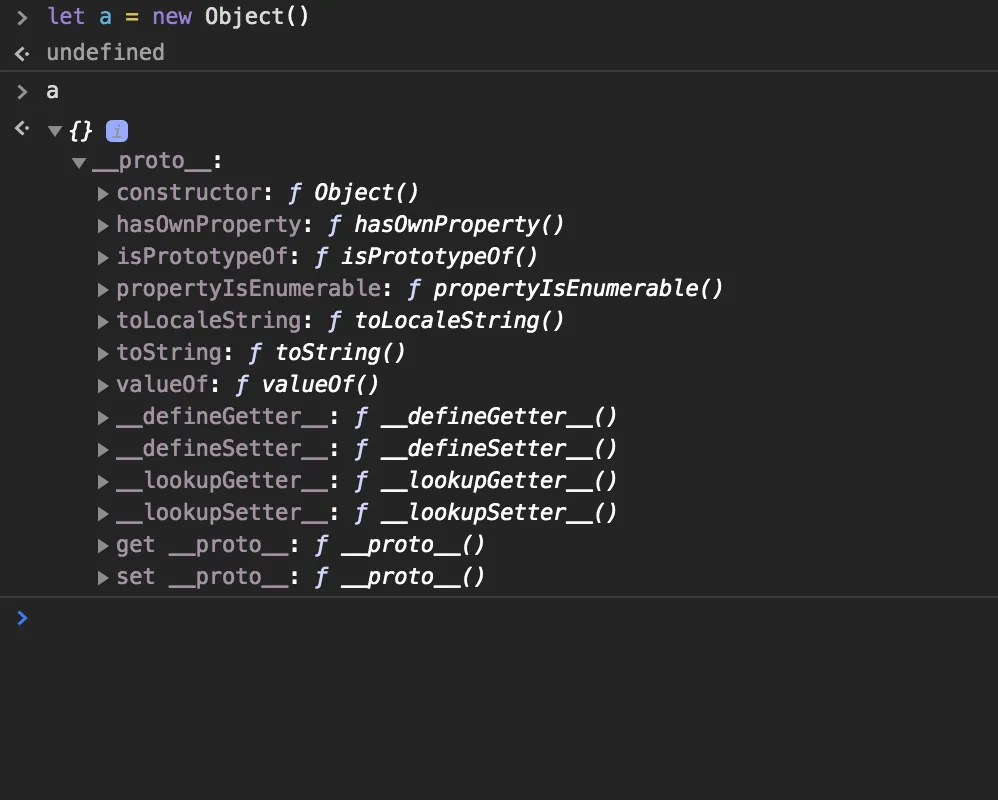Expand the __defineGetter__ entry
Viewport: 998px width, 800px height.
click(104, 418)
